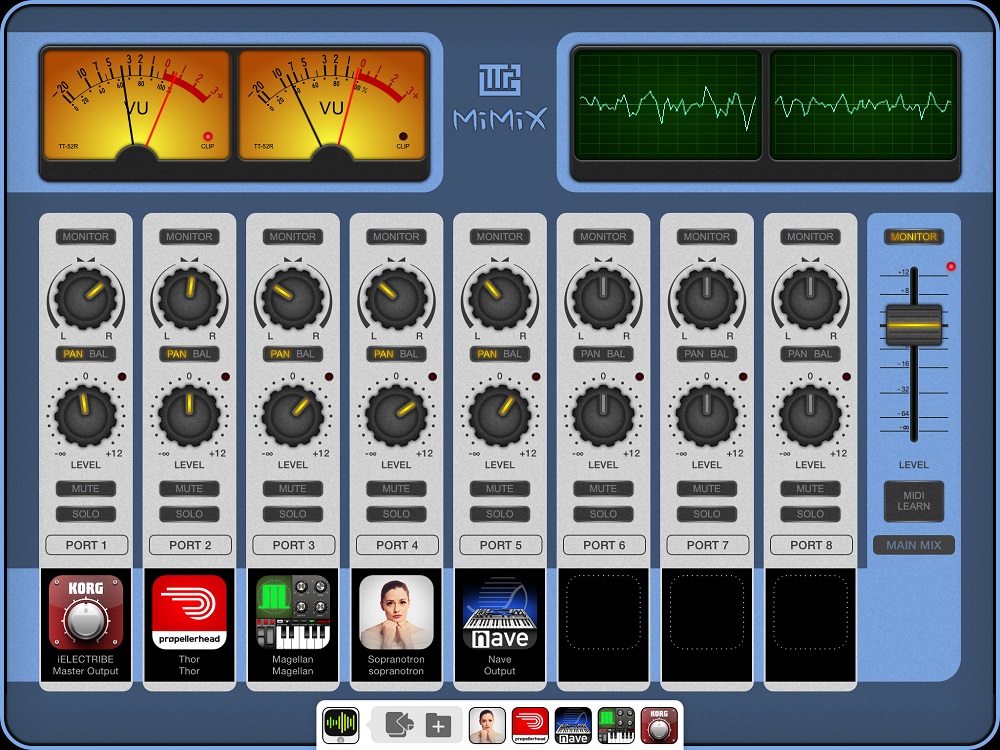The width and height of the screenshot is (1000, 750).
Task: Click the MAIN MIX label button
Action: [x=914, y=545]
